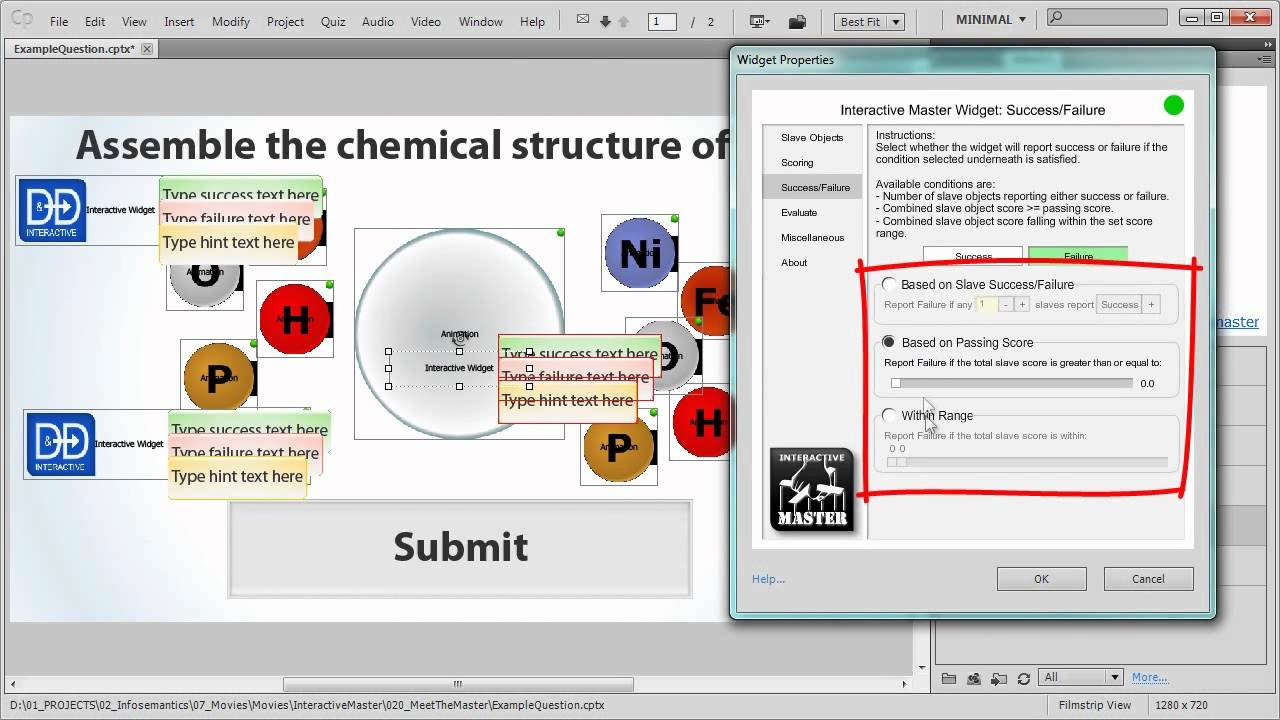The image size is (1280, 720).
Task: Select the Within Range radio option
Action: pyautogui.click(x=889, y=415)
